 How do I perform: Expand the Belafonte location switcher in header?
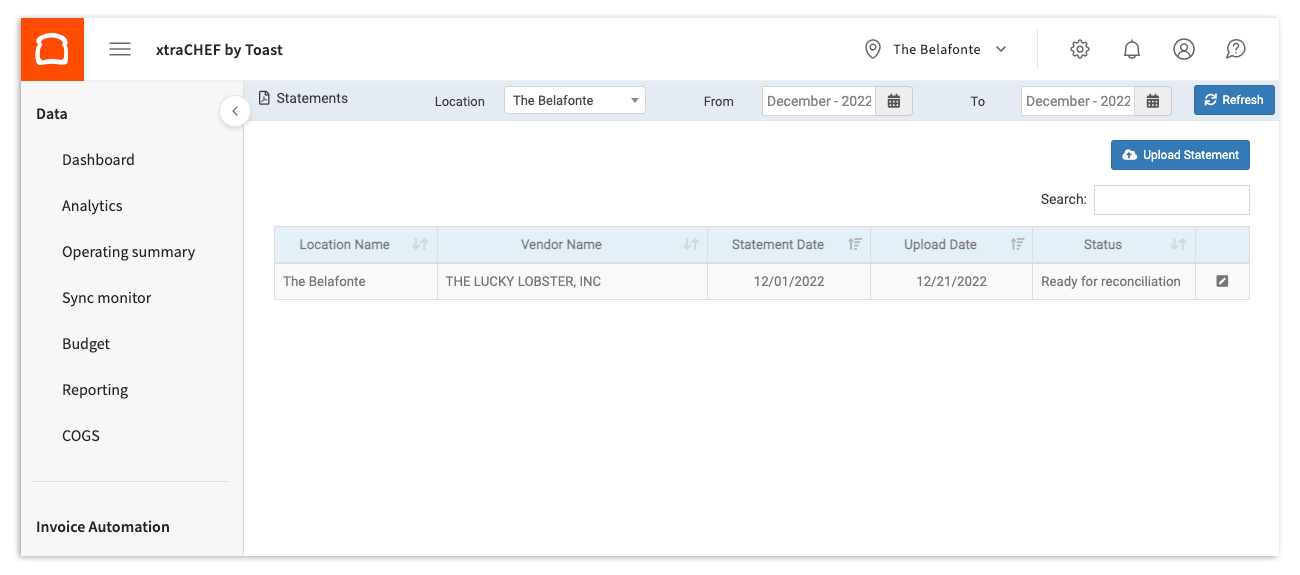click(936, 49)
